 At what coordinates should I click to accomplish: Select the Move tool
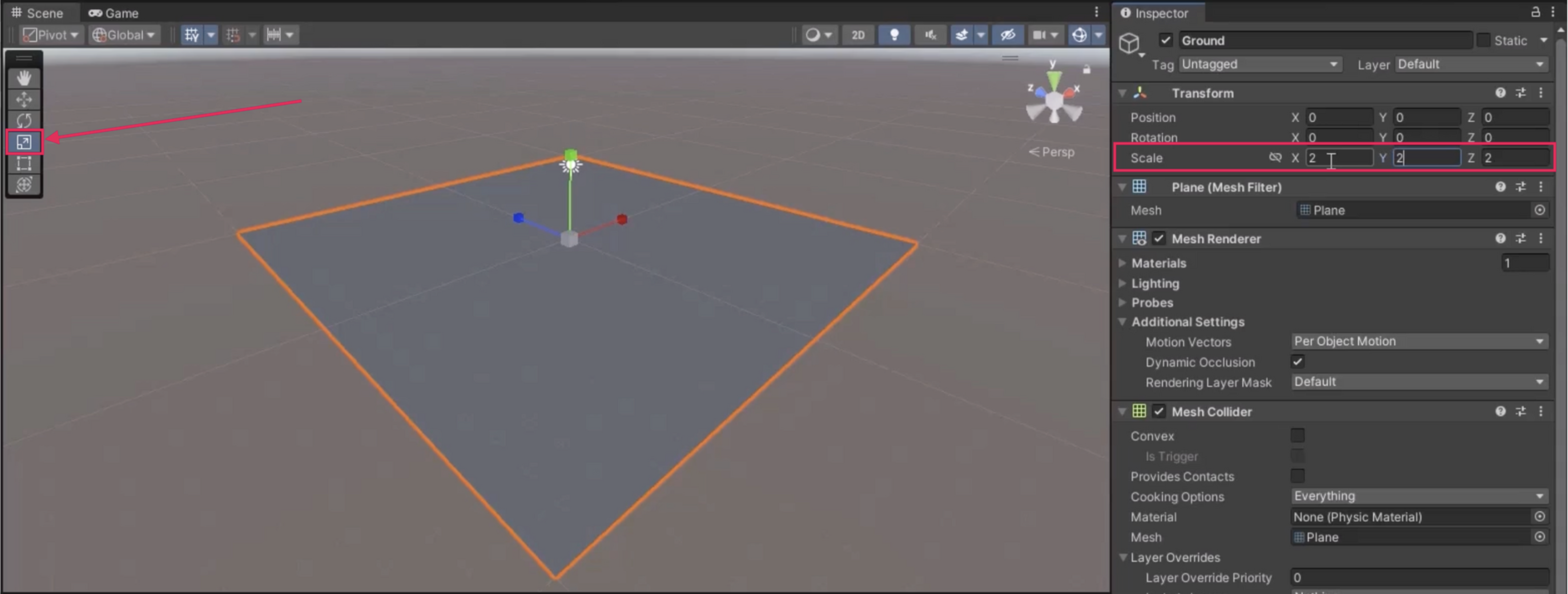click(24, 99)
